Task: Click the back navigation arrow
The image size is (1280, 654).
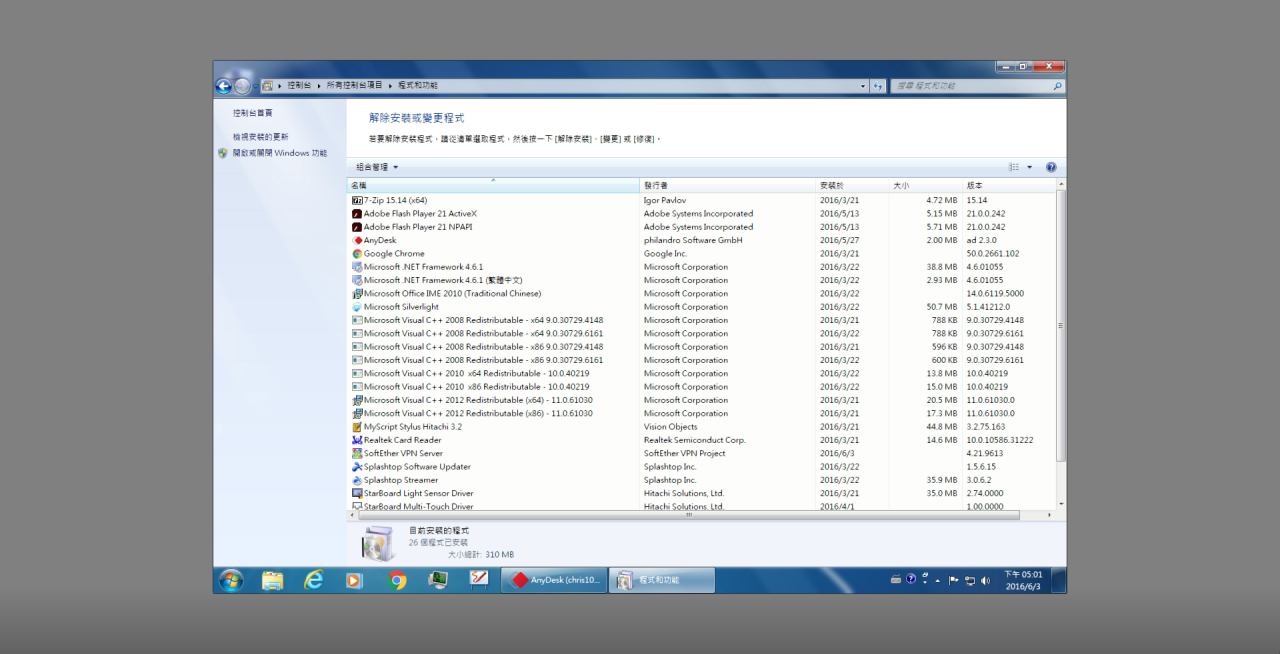Action: click(223, 86)
